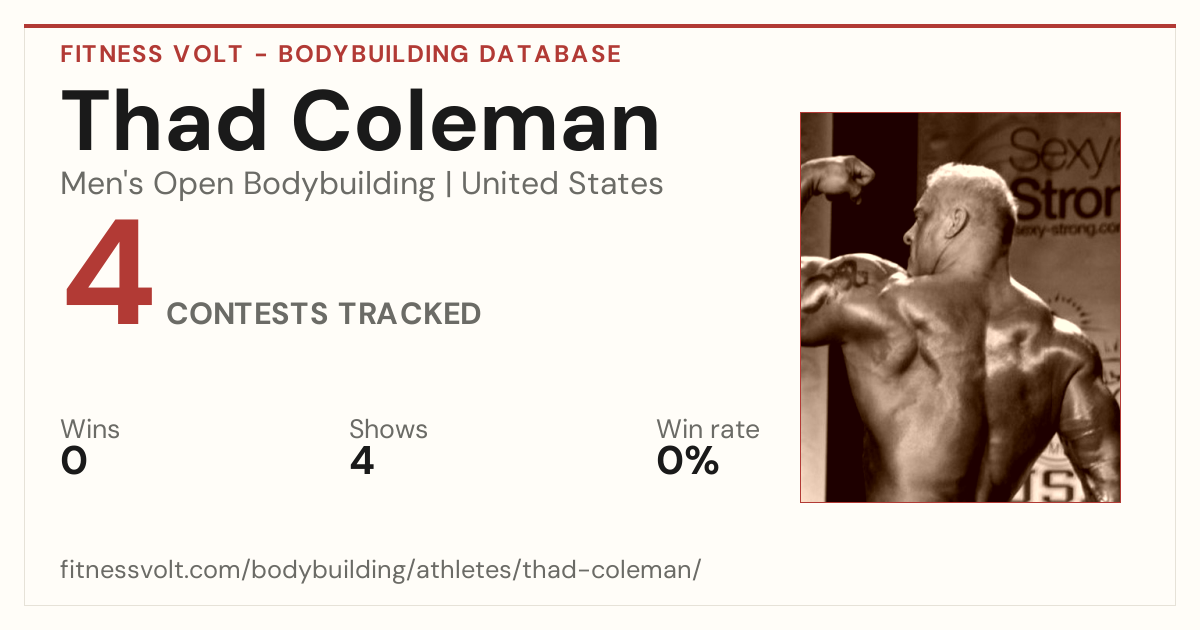Click the pipe separator in the subtitle
Viewport: 1200px width, 630px height.
448,185
